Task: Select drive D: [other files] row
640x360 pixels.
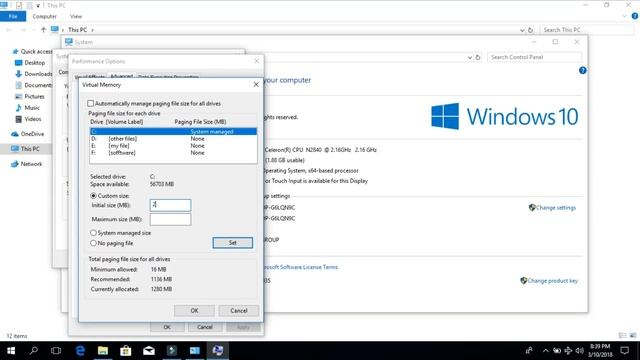Action: pos(173,139)
